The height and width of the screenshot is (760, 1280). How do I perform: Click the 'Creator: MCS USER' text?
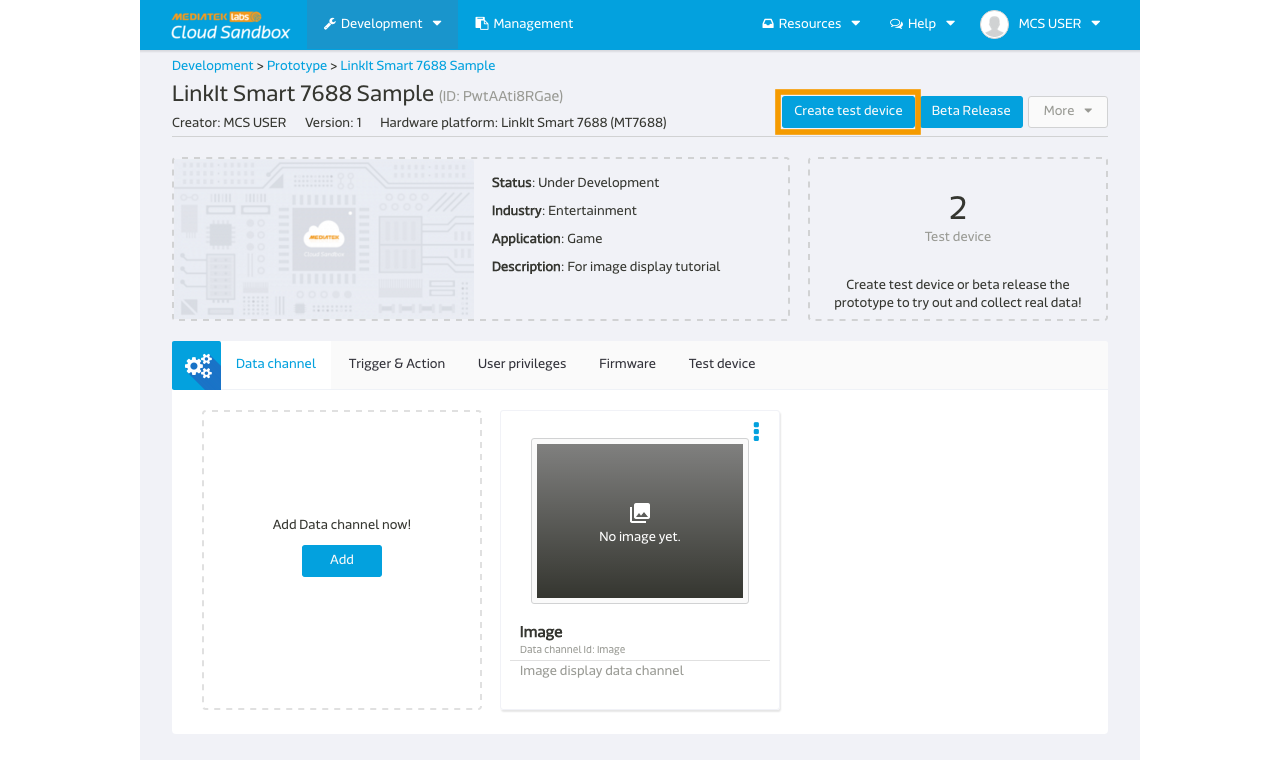tap(229, 123)
